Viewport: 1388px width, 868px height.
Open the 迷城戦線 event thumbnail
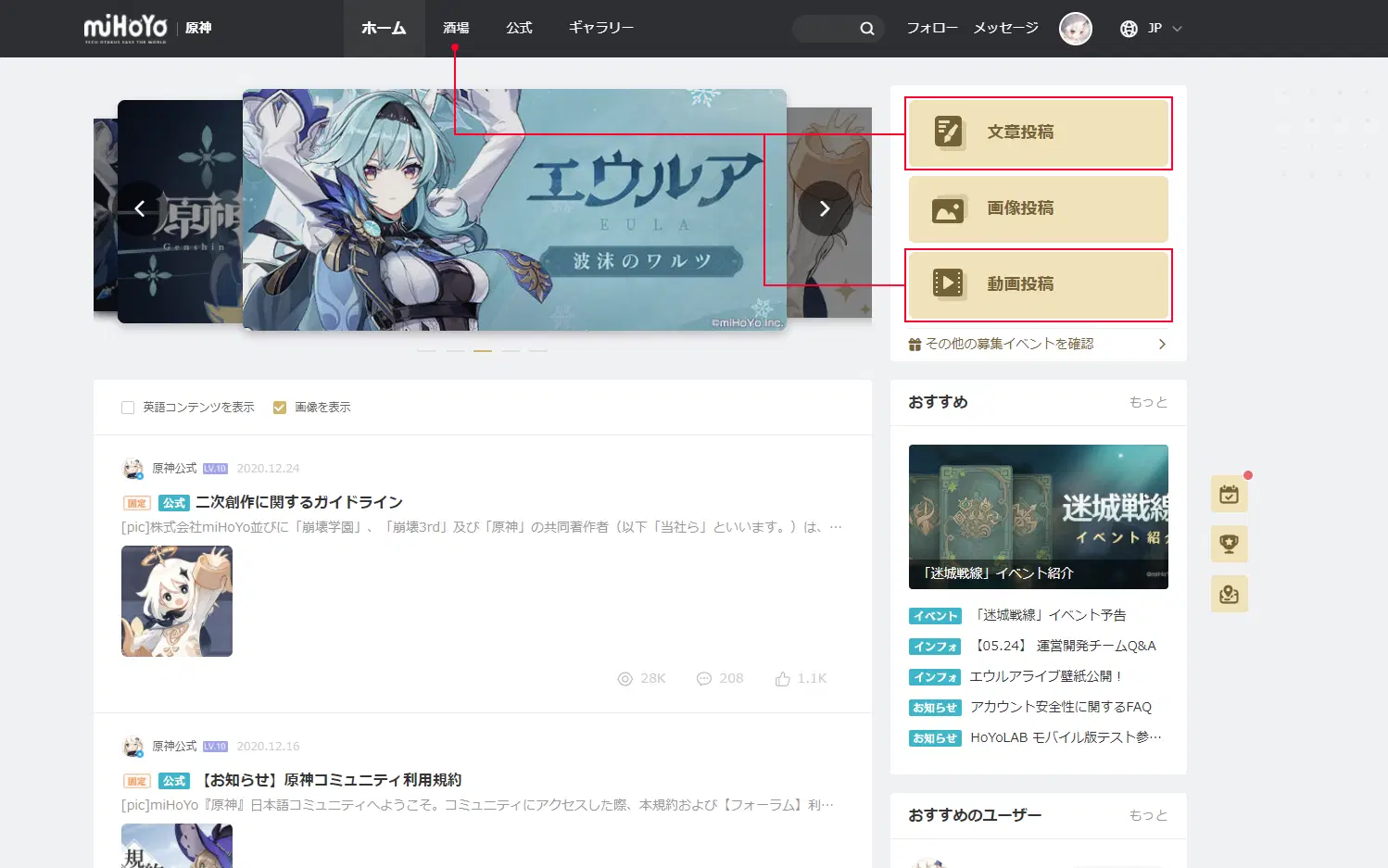click(x=1037, y=516)
